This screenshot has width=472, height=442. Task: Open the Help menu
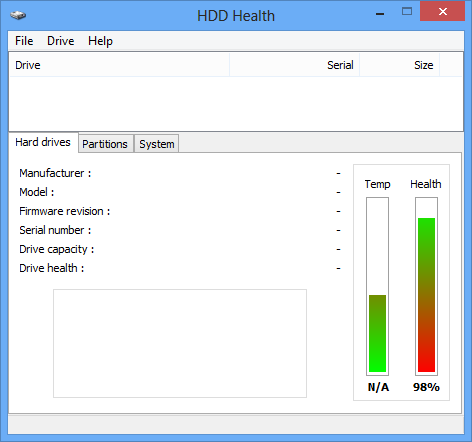tap(100, 41)
